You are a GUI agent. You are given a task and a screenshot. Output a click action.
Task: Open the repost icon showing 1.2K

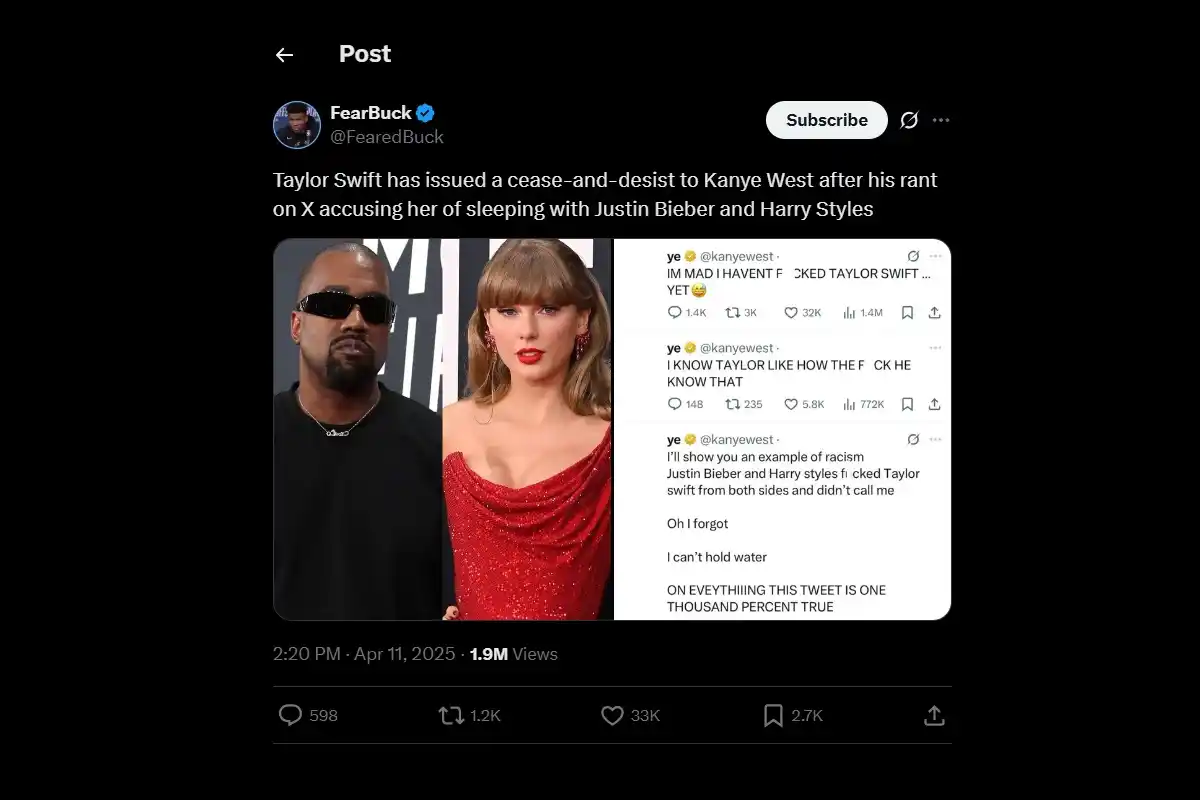pyautogui.click(x=450, y=715)
